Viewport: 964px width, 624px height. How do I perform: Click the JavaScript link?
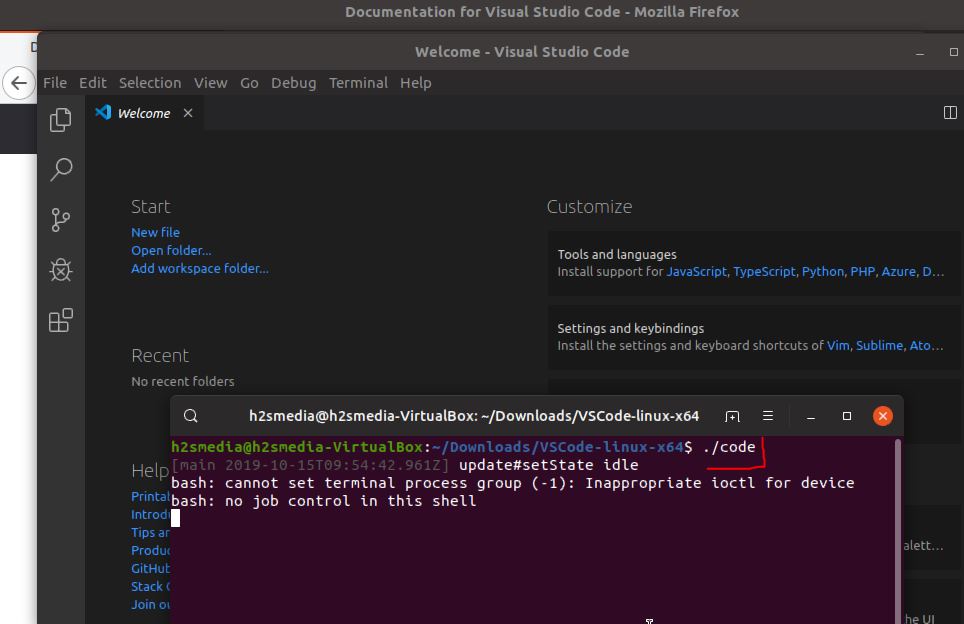tap(697, 272)
